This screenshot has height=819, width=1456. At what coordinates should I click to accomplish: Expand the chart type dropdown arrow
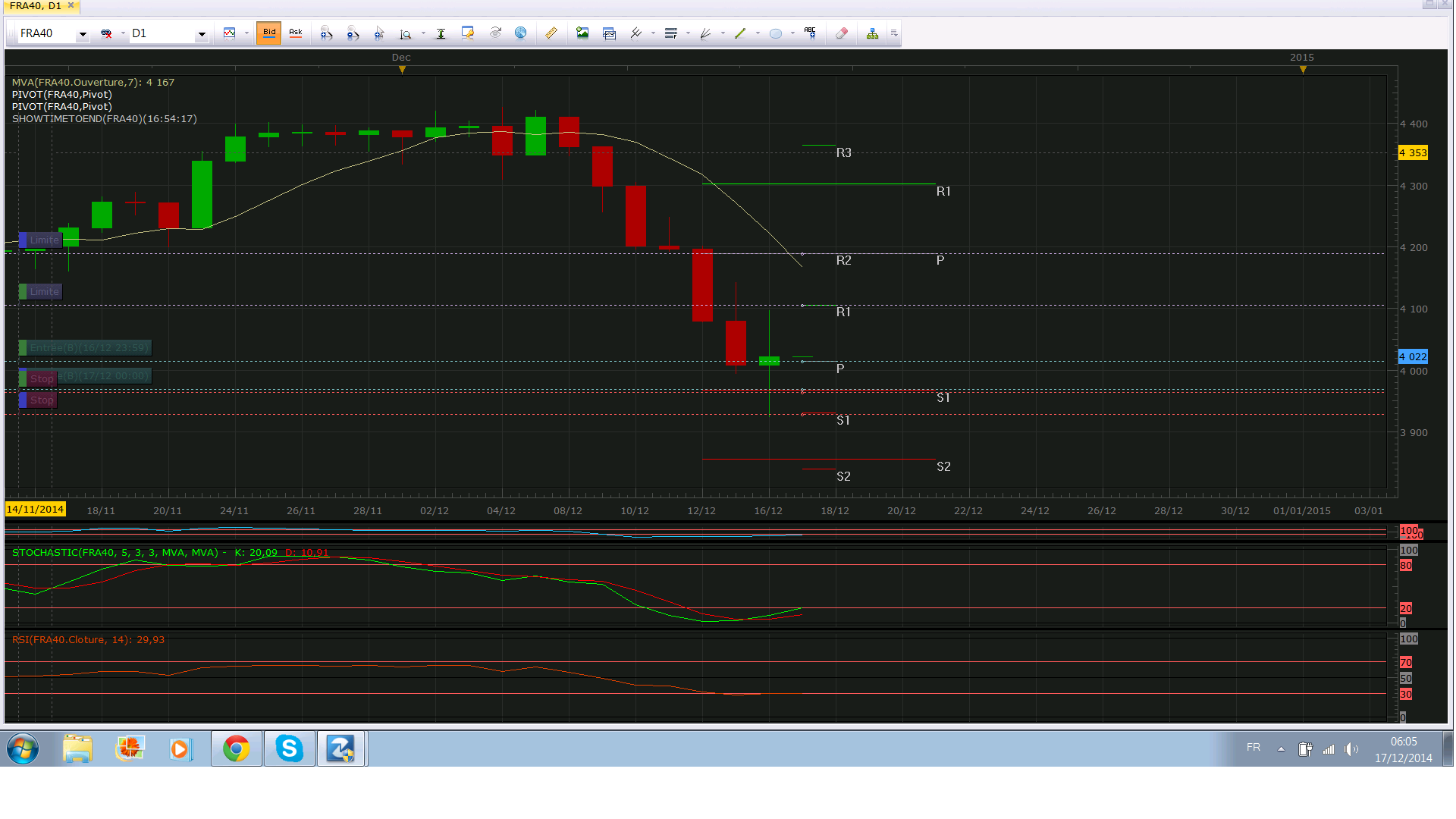(246, 33)
